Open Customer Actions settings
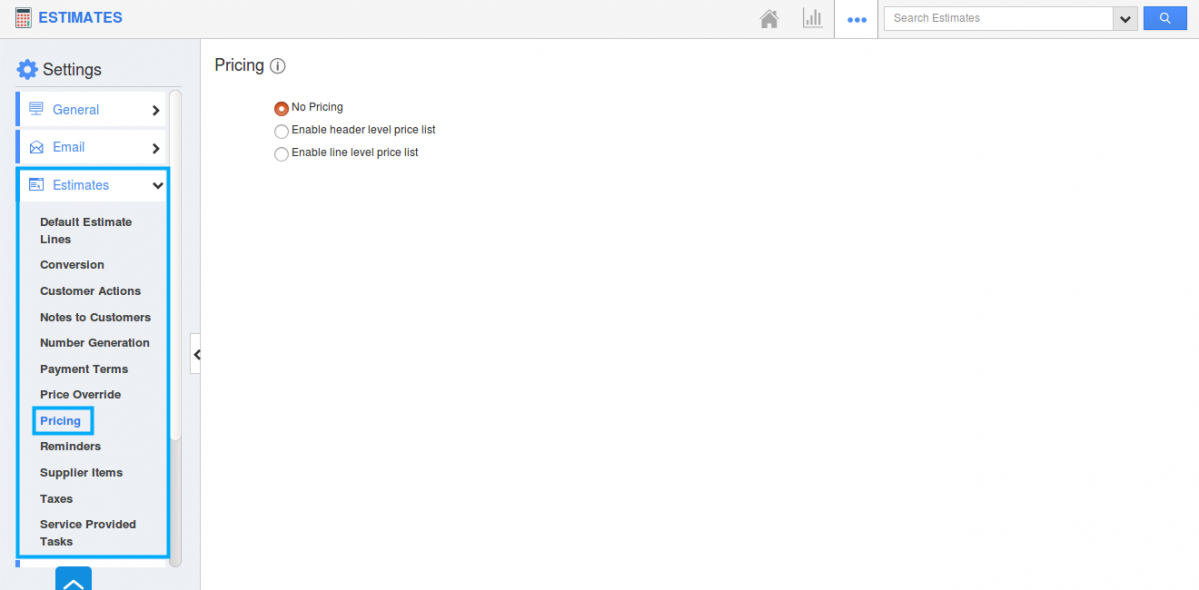 pyautogui.click(x=90, y=291)
